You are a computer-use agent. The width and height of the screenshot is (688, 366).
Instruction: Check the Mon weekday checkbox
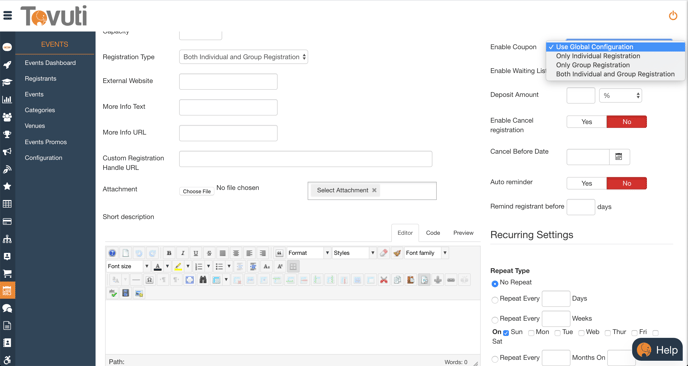pyautogui.click(x=531, y=333)
